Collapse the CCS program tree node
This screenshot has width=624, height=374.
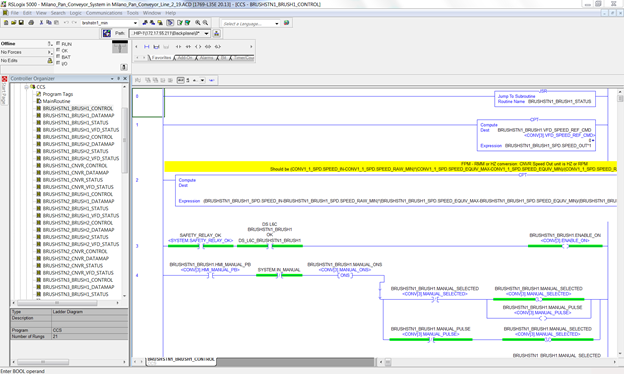tap(26, 87)
